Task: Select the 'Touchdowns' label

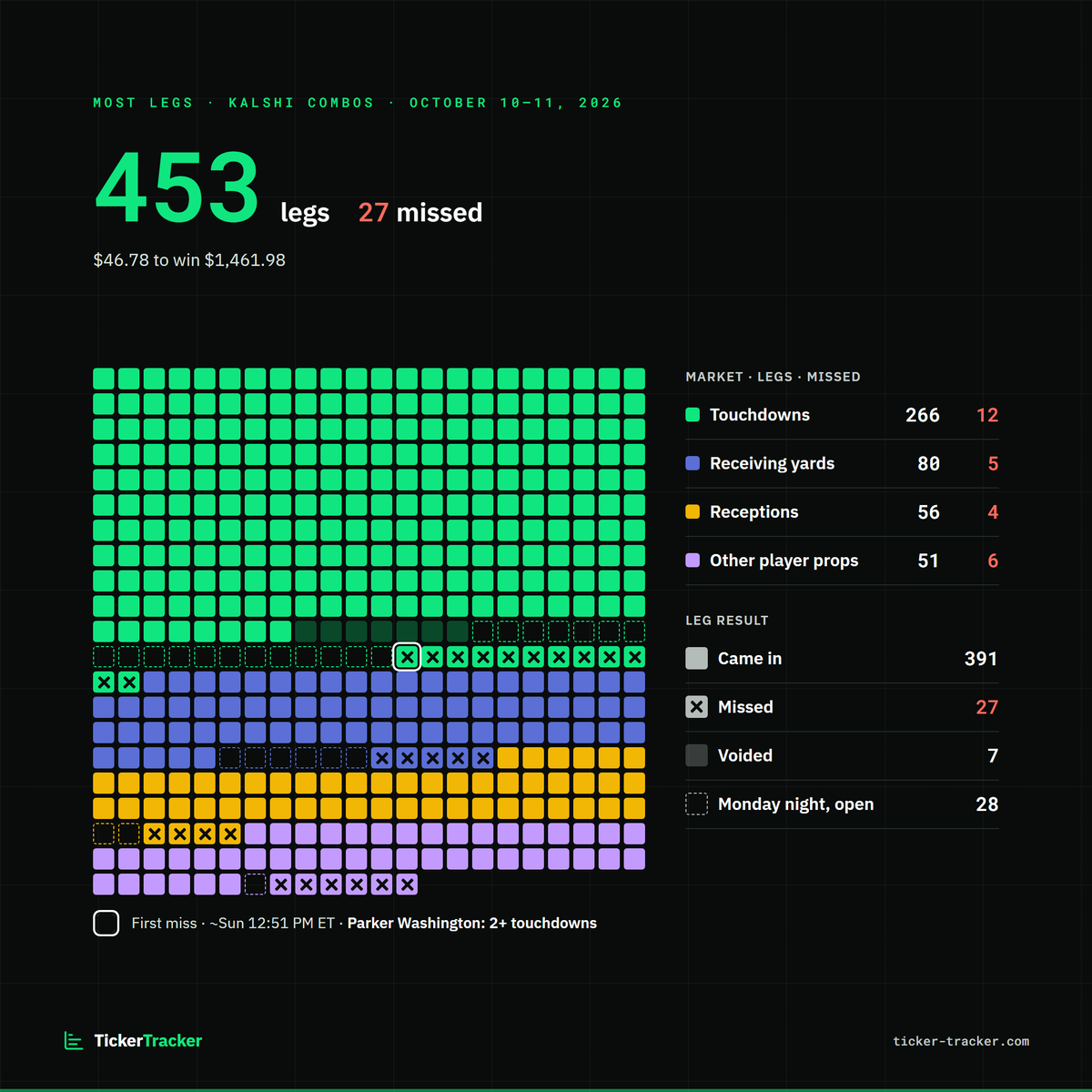Action: click(760, 415)
